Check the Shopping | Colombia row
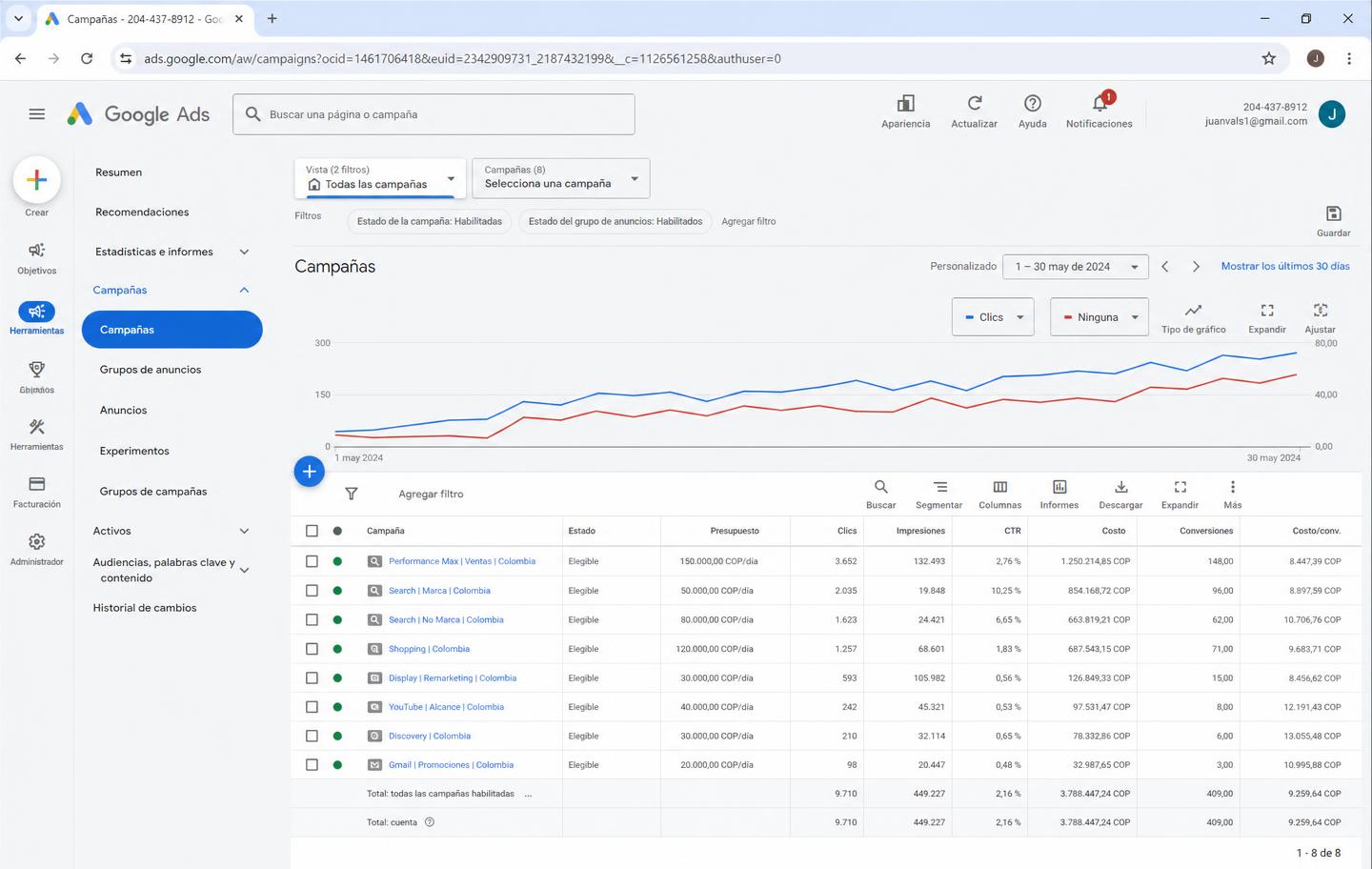The width and height of the screenshot is (1372, 869). click(x=312, y=649)
